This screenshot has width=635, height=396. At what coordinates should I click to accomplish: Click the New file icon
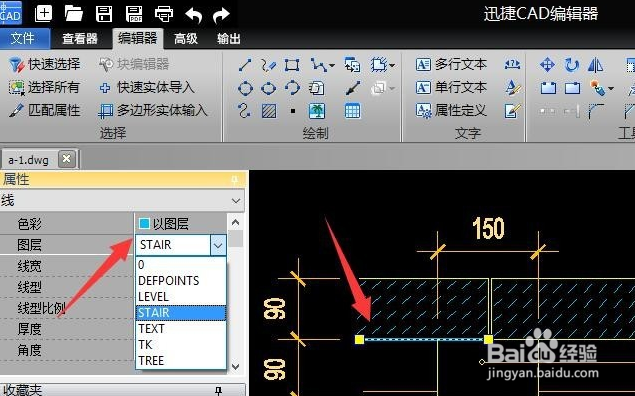tap(43, 14)
